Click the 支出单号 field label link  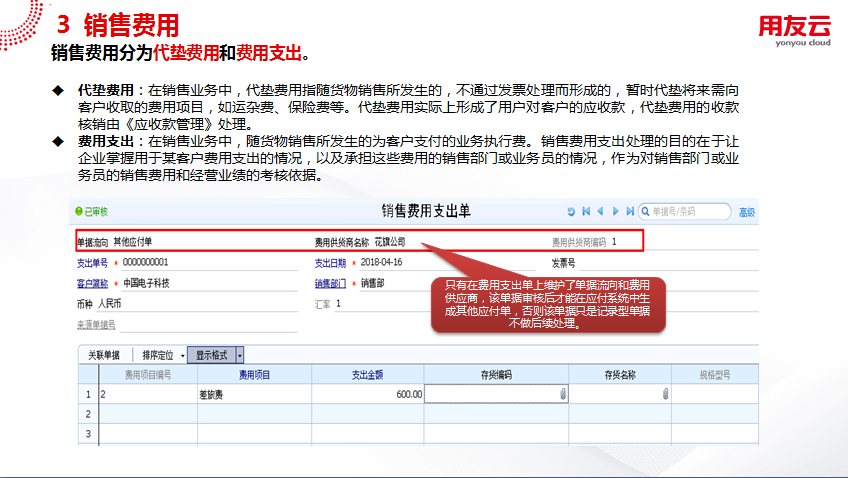[x=92, y=263]
